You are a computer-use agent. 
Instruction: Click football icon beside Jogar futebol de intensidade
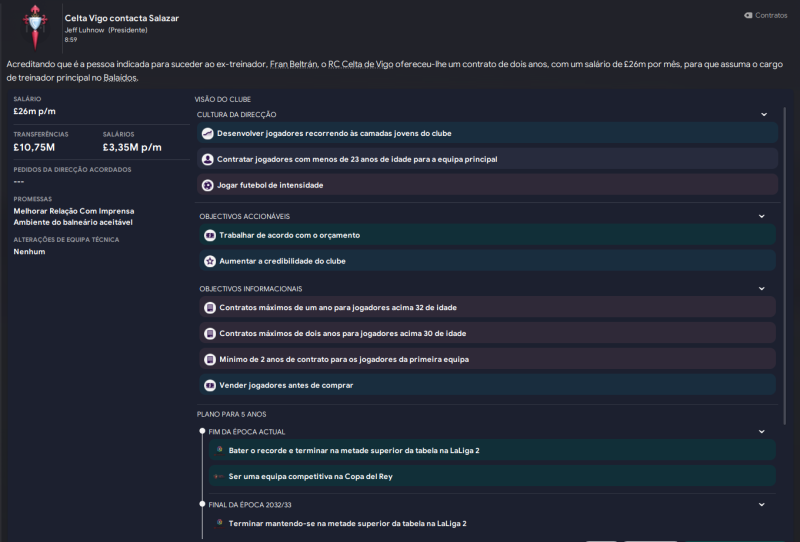(x=207, y=185)
